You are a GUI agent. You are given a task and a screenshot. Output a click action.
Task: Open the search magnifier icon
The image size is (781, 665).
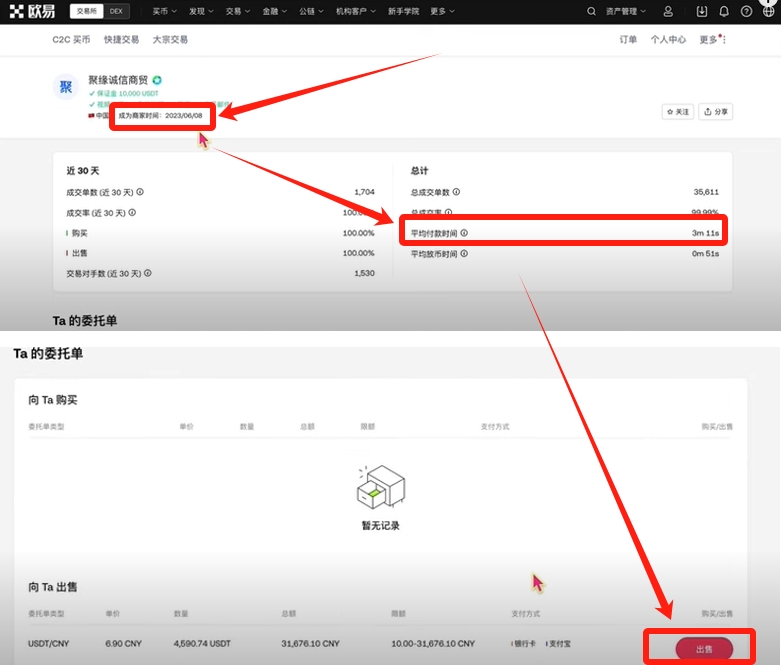591,11
